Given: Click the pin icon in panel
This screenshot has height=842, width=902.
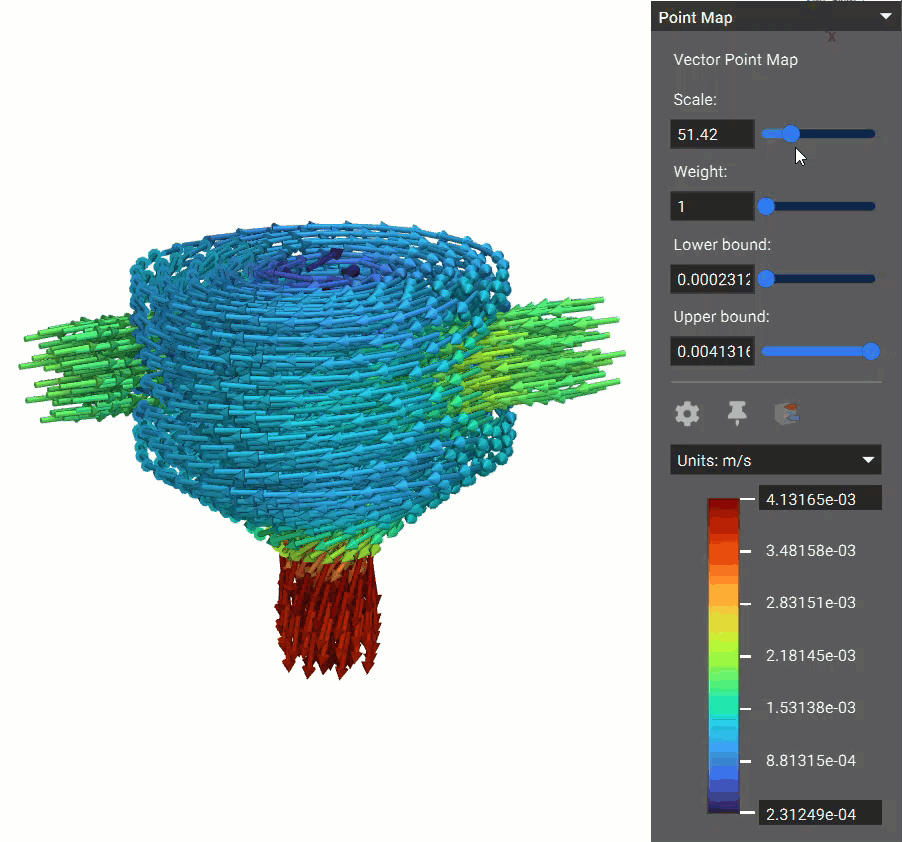Looking at the screenshot, I should (x=737, y=413).
